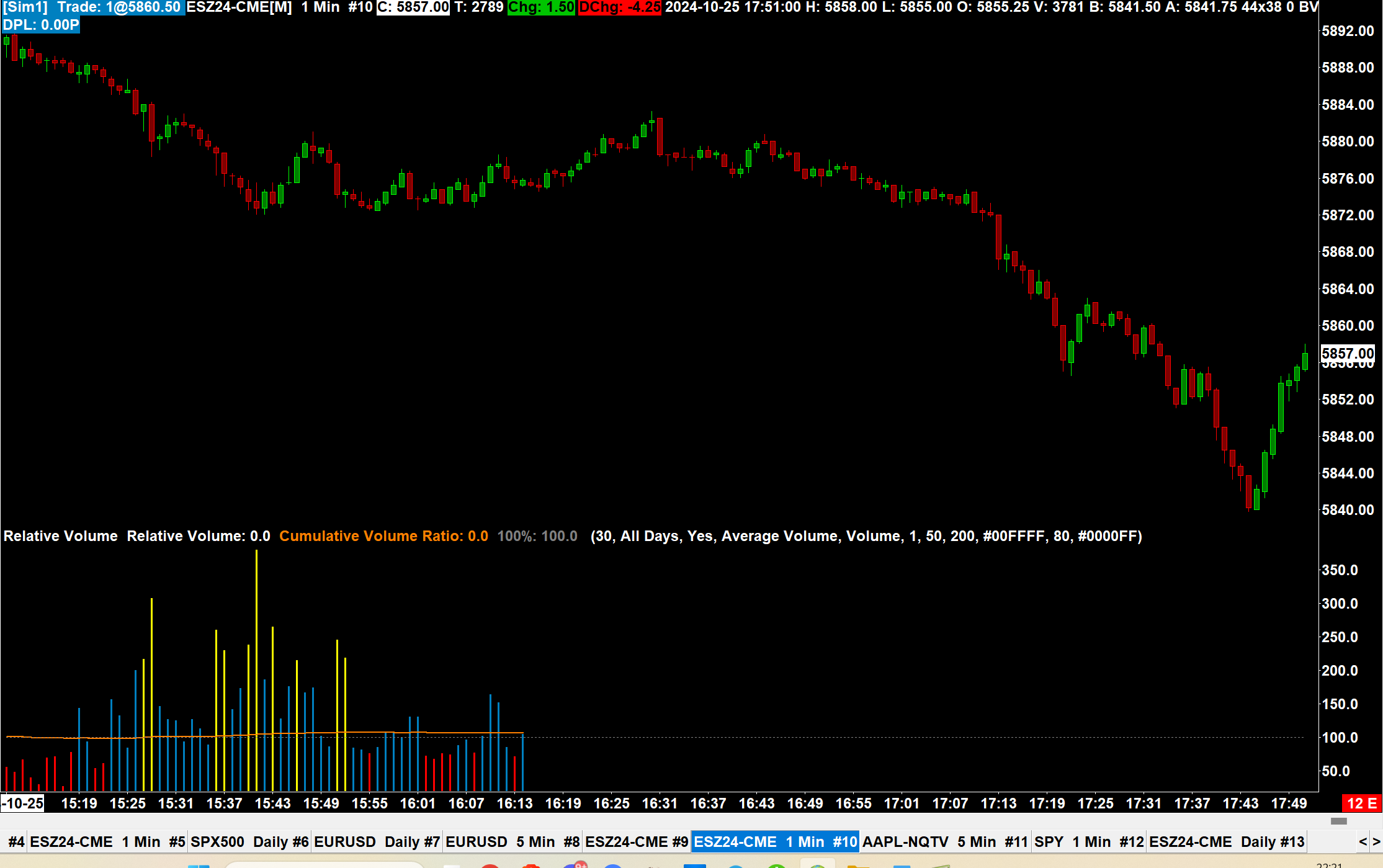Open the SPX500 Daily #6 chart tab
This screenshot has width=1383, height=868.
point(249,842)
